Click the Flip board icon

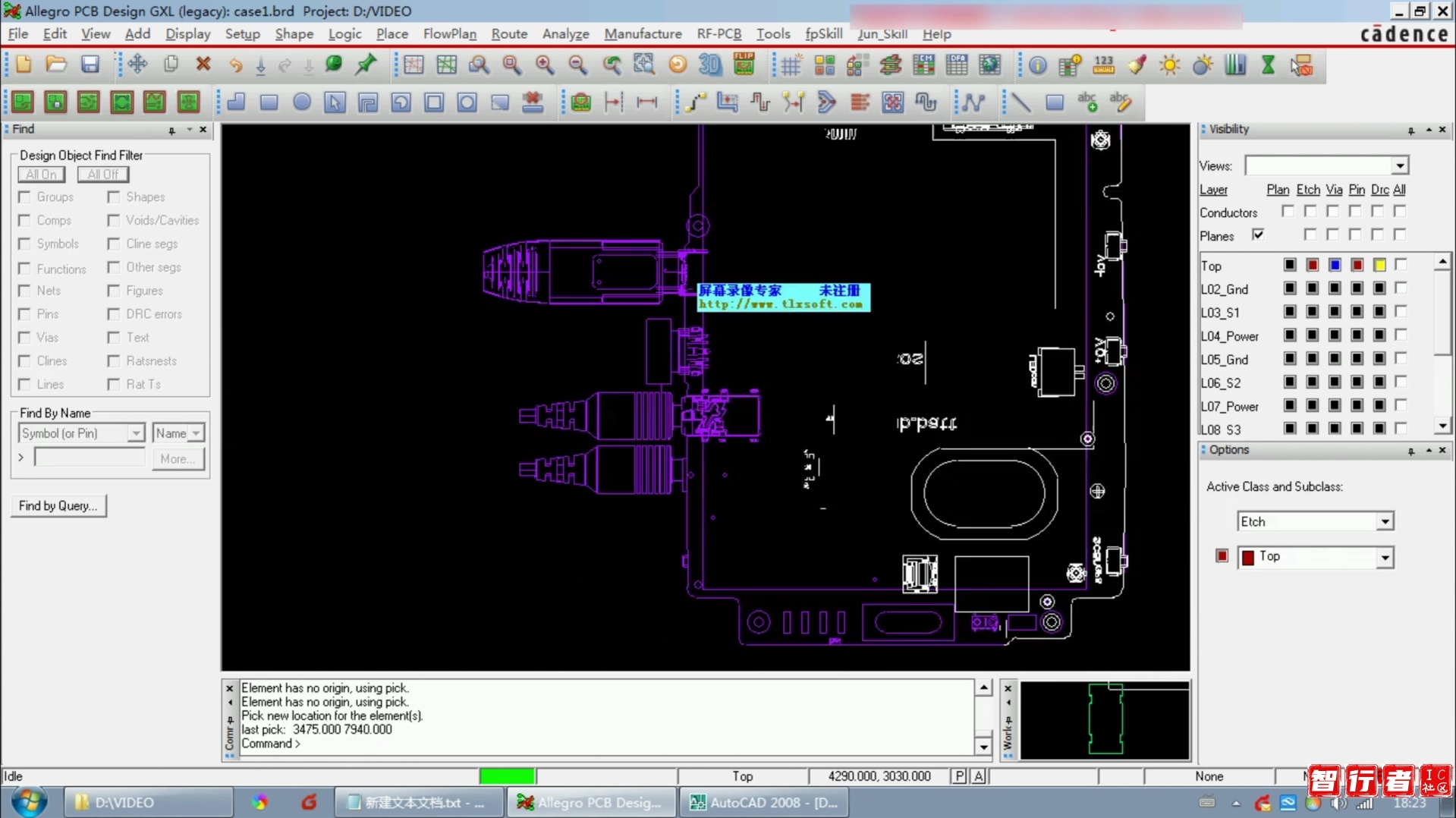(744, 64)
